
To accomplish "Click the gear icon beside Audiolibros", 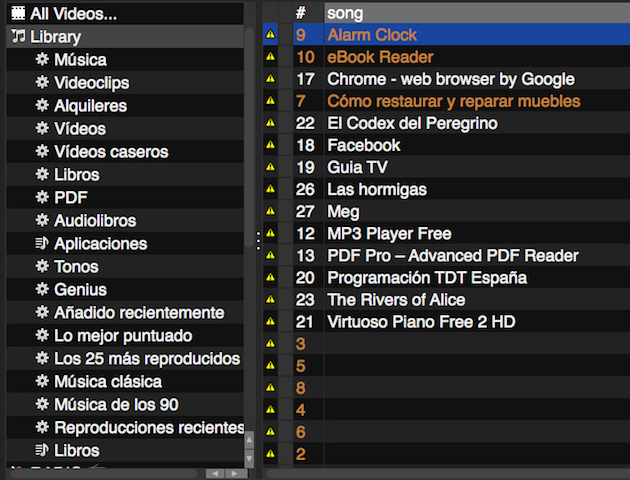I will [42, 220].
